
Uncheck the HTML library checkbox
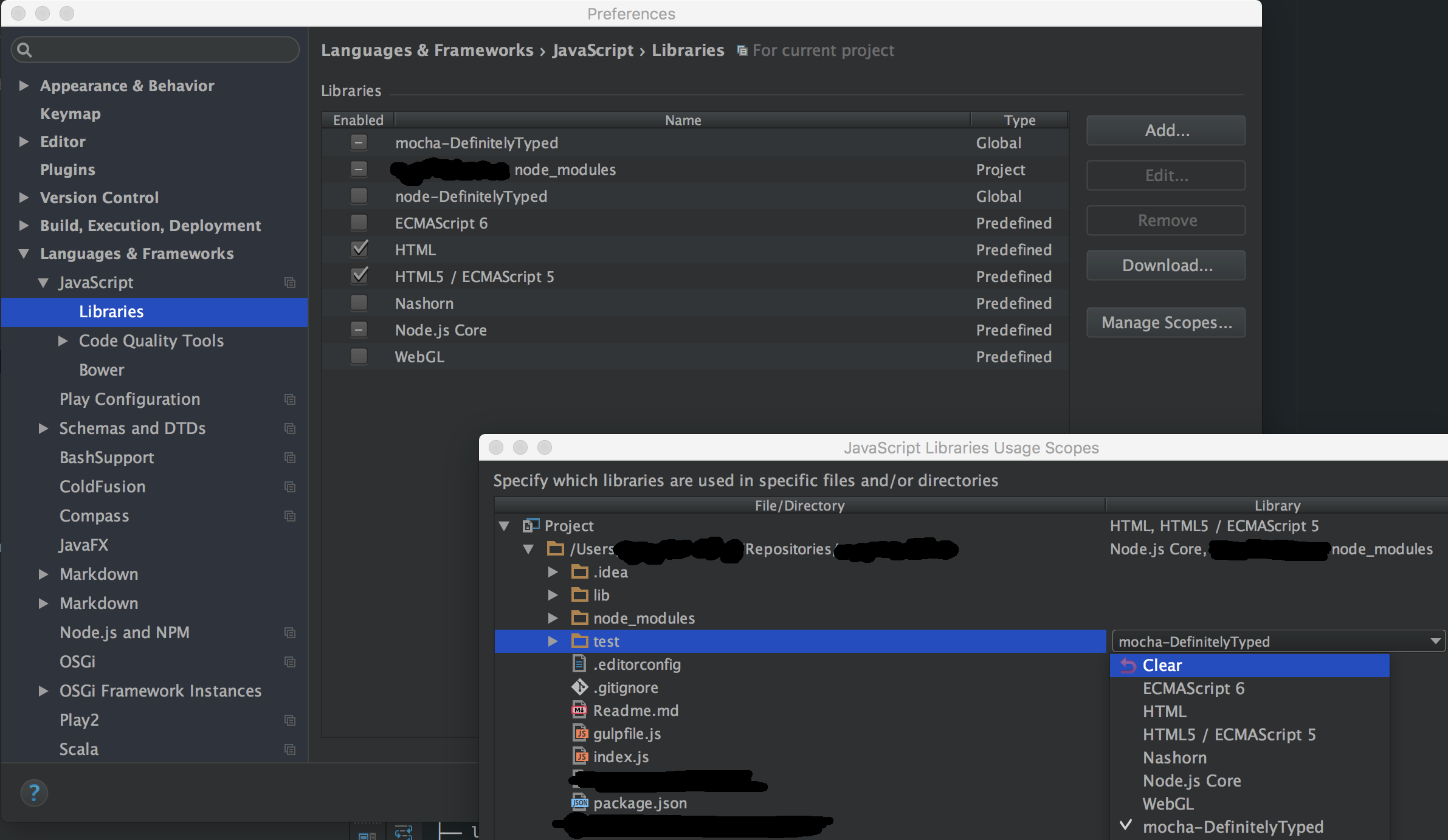tap(359, 249)
